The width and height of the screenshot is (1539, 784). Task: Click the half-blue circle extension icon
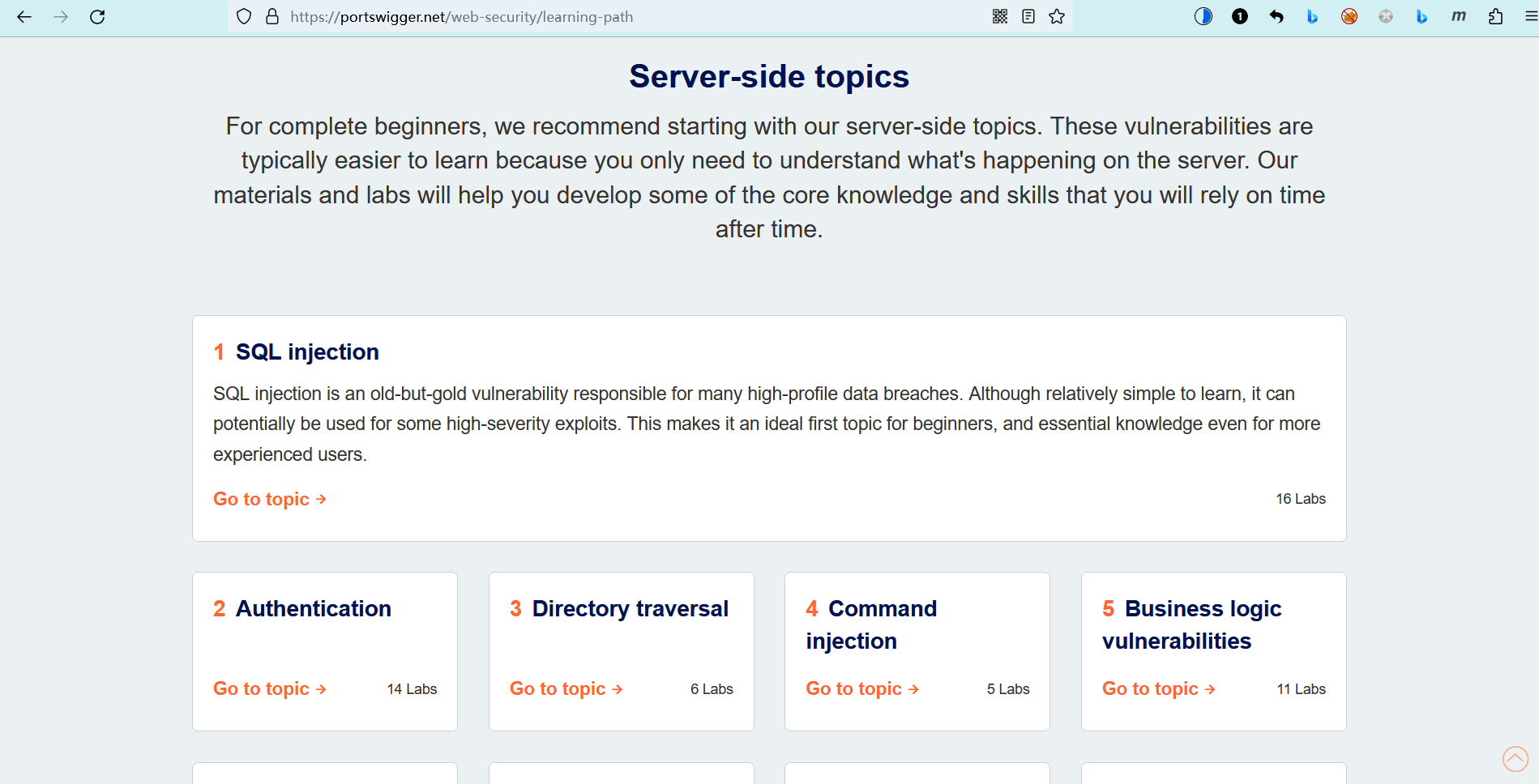1203,16
